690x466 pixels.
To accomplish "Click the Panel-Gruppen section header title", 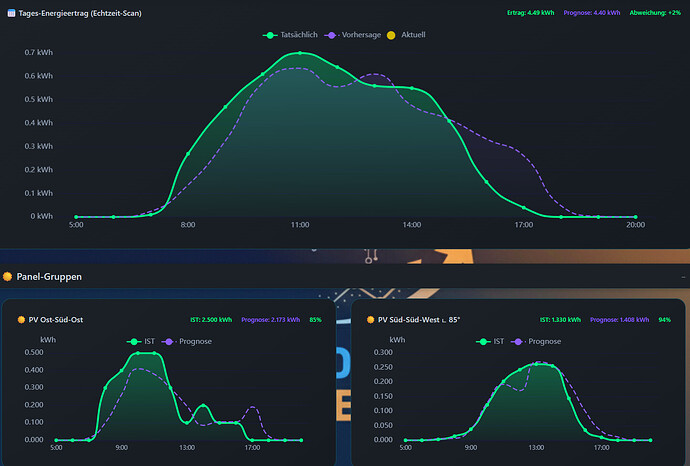I will pos(49,276).
